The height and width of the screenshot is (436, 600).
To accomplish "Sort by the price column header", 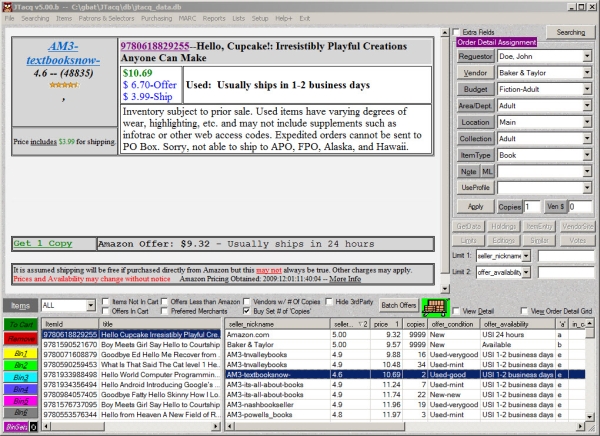I will (386, 324).
